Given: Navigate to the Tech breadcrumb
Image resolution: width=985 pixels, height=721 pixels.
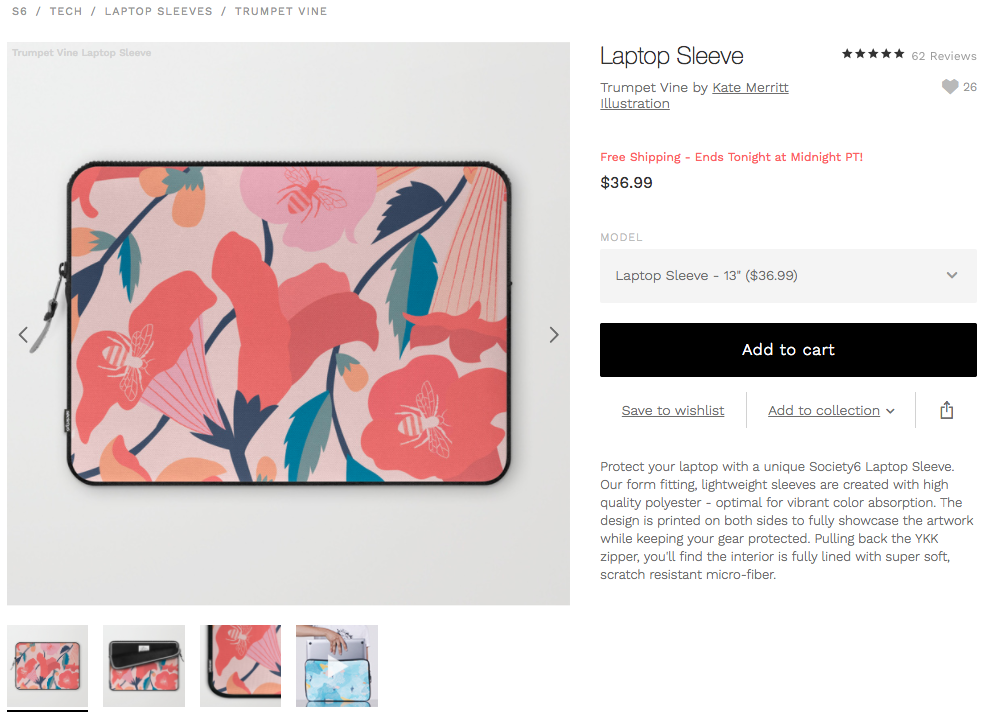Looking at the screenshot, I should click(66, 11).
